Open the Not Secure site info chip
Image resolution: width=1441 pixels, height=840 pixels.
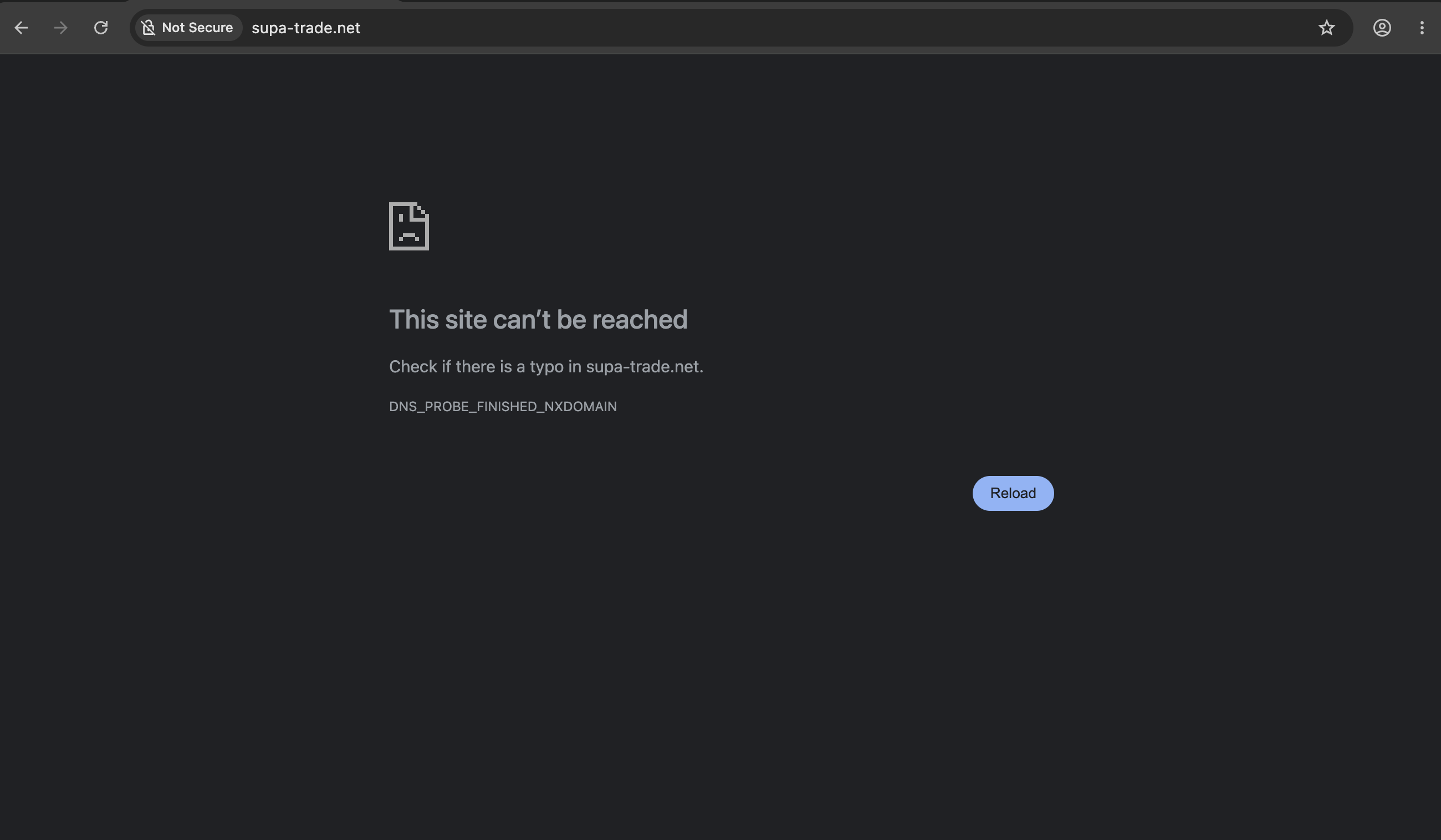pos(188,28)
